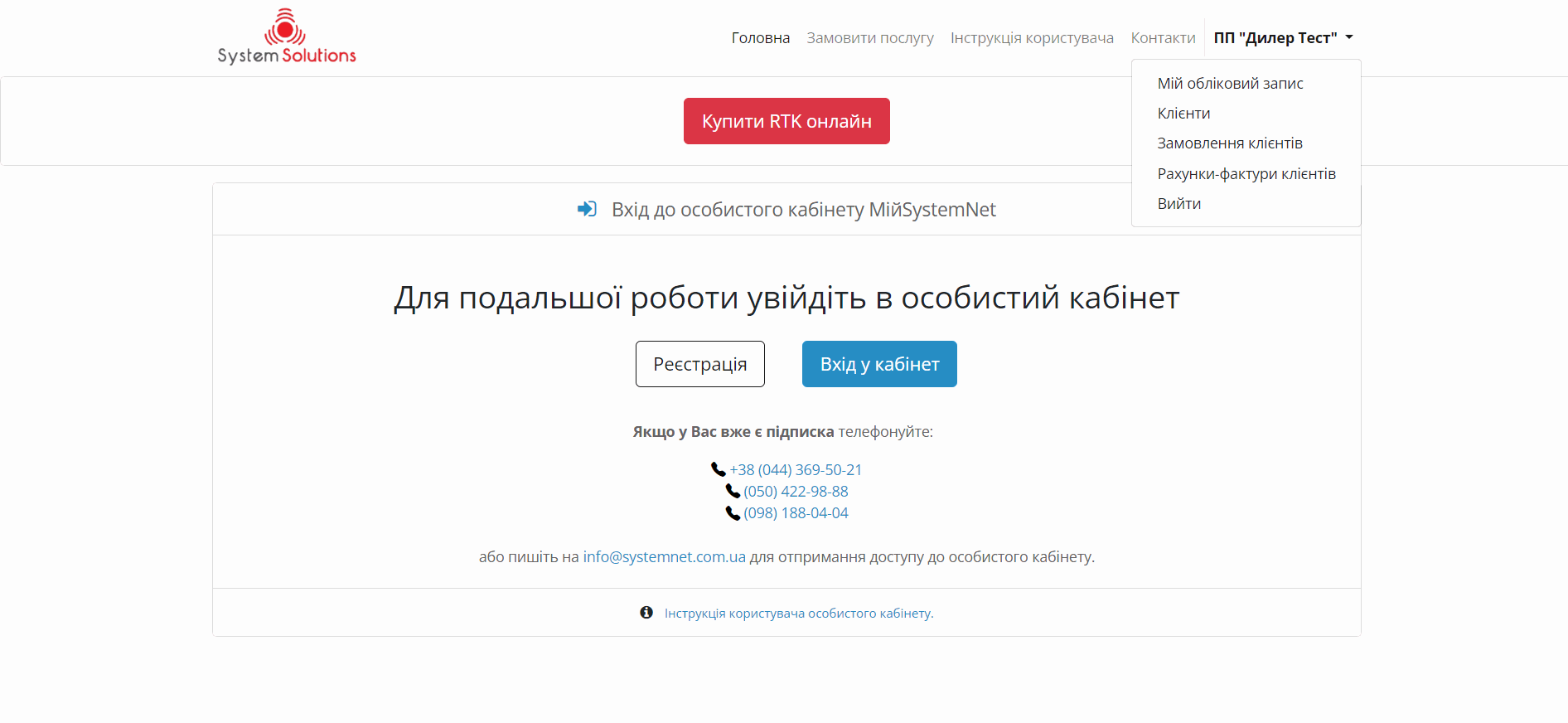The height and width of the screenshot is (723, 1568).
Task: Select Клієнти from the dropdown menu
Action: [1183, 114]
